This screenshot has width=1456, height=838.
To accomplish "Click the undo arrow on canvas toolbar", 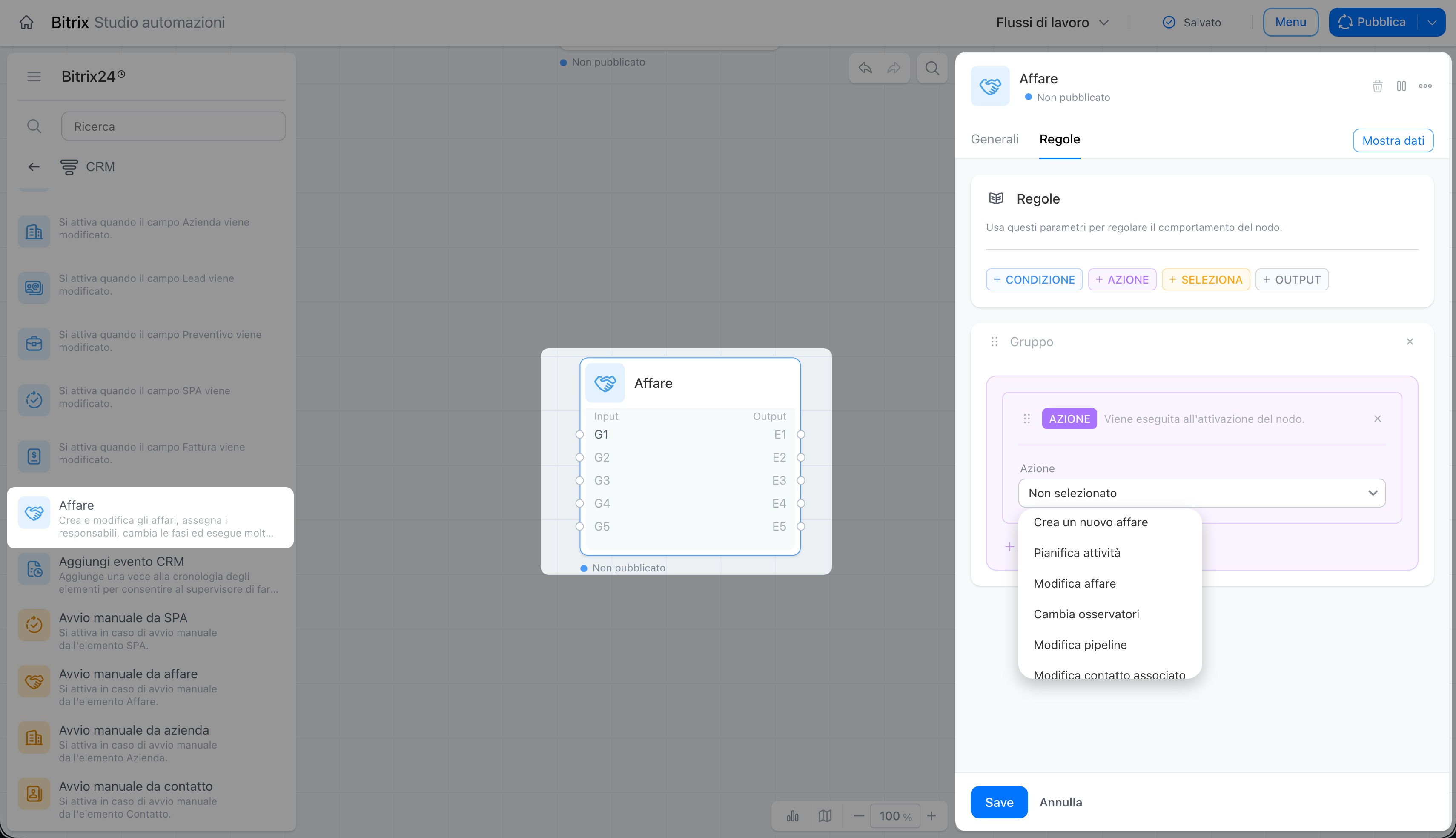I will coord(865,68).
